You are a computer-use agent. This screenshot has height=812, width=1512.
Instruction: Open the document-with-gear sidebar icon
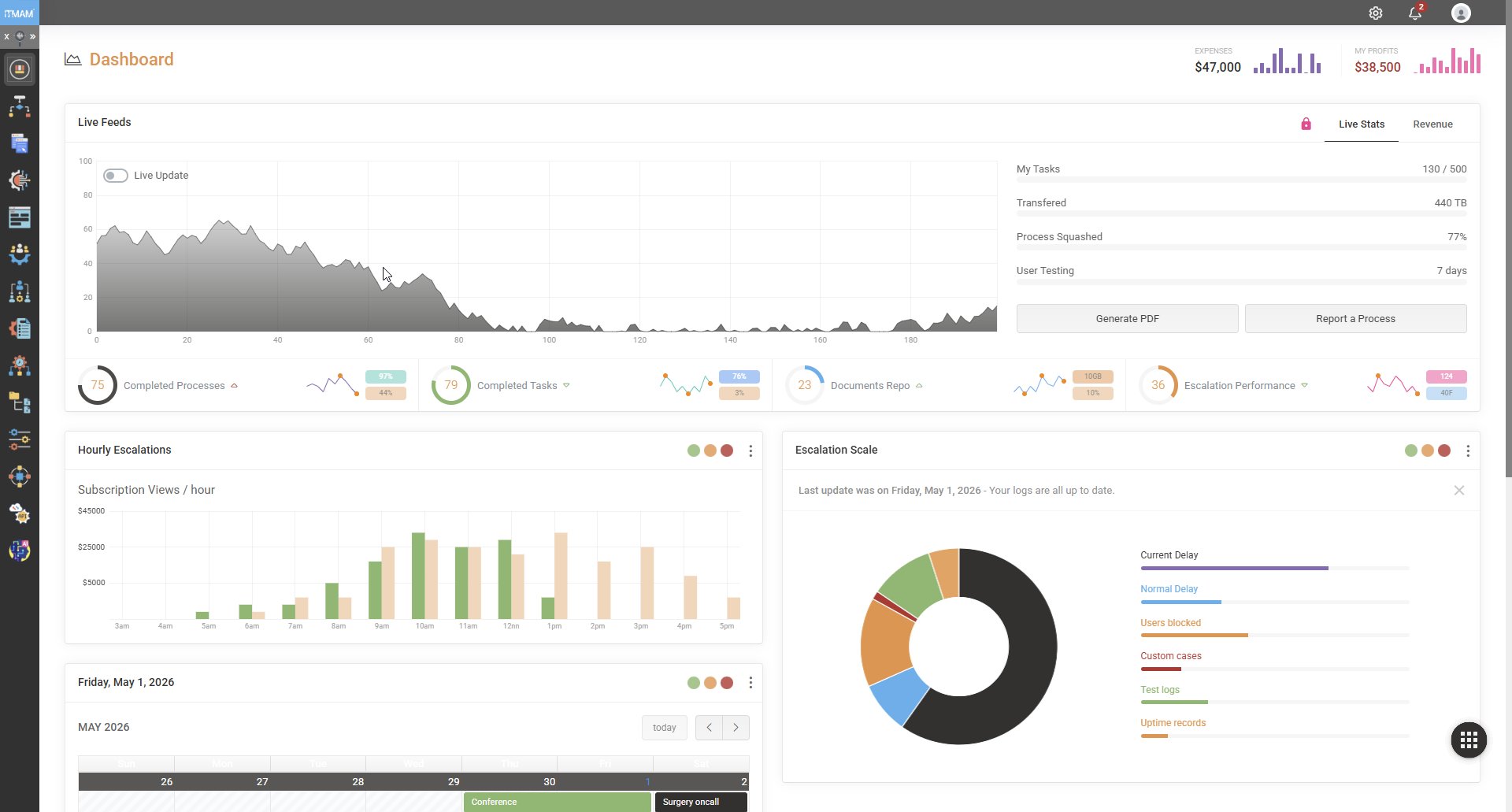point(20,328)
